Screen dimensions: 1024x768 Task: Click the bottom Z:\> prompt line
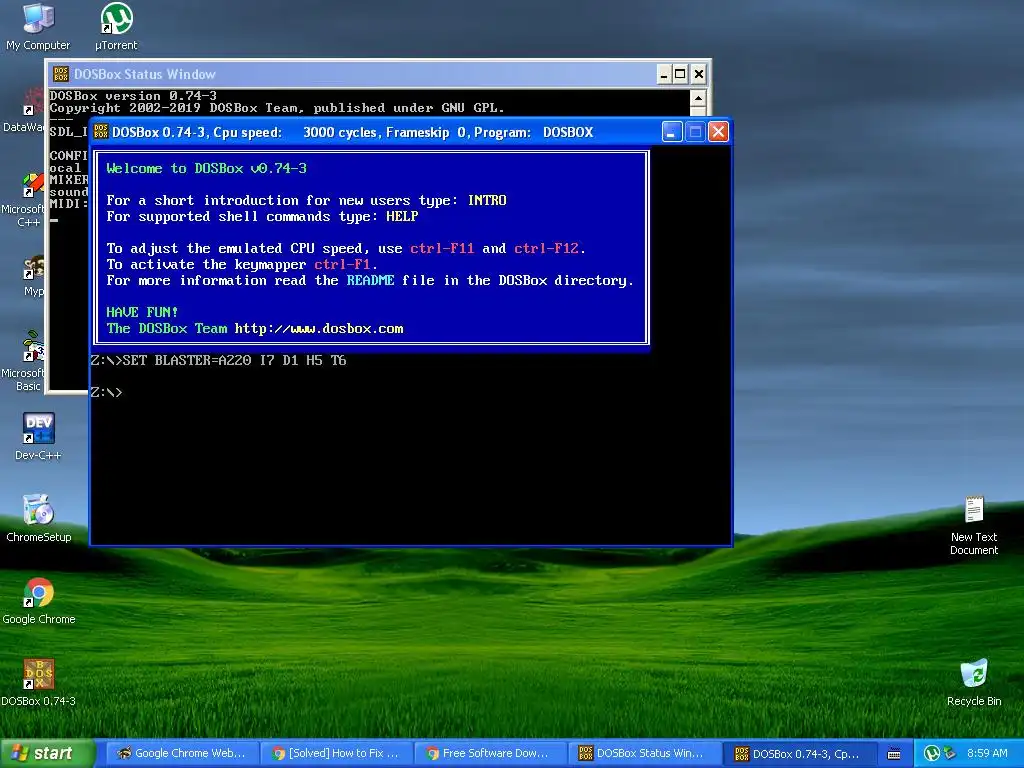[106, 392]
